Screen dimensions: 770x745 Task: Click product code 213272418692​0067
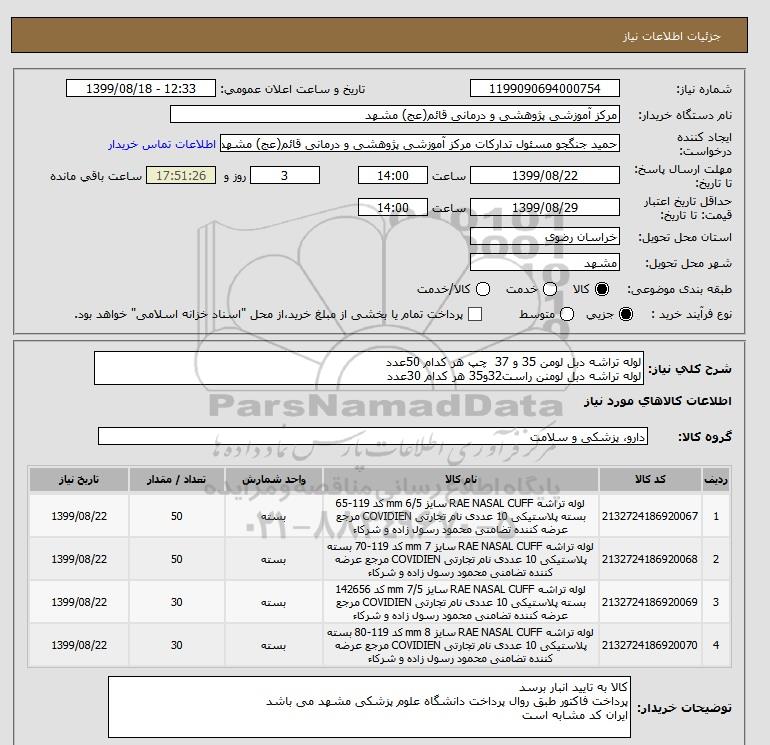coord(650,516)
